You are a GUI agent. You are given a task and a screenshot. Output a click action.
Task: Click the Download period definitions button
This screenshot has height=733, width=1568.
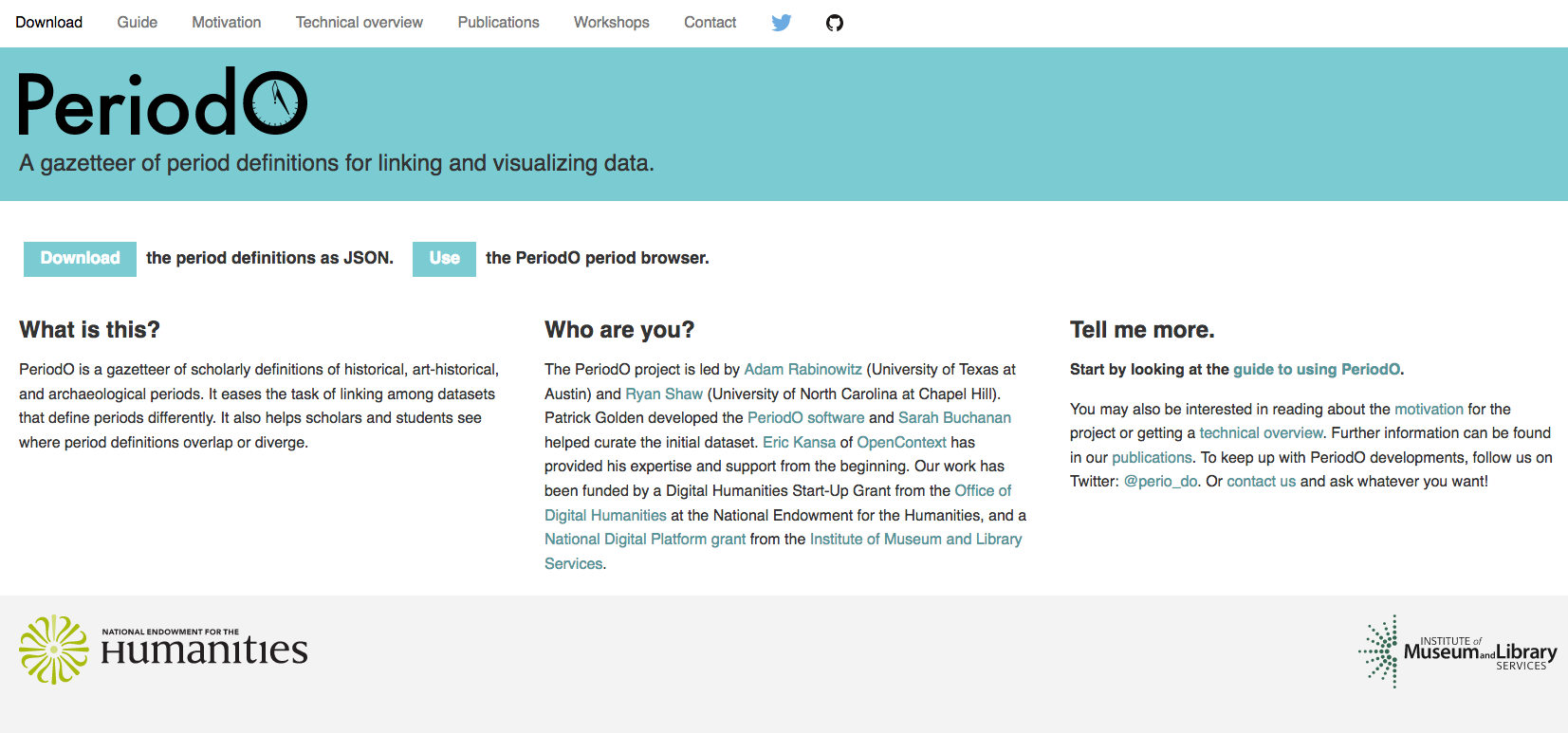81,259
